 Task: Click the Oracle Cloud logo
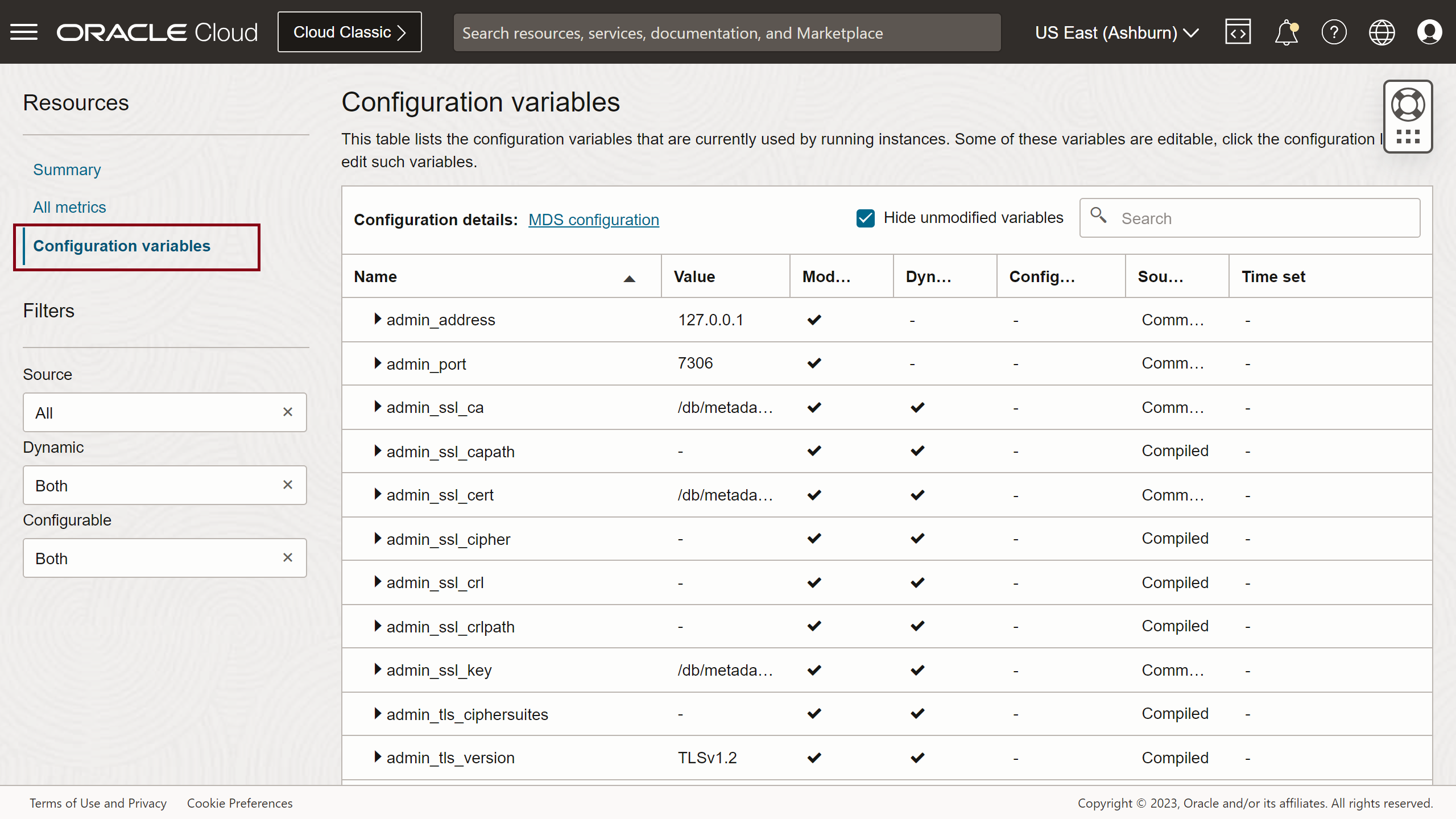pyautogui.click(x=157, y=32)
